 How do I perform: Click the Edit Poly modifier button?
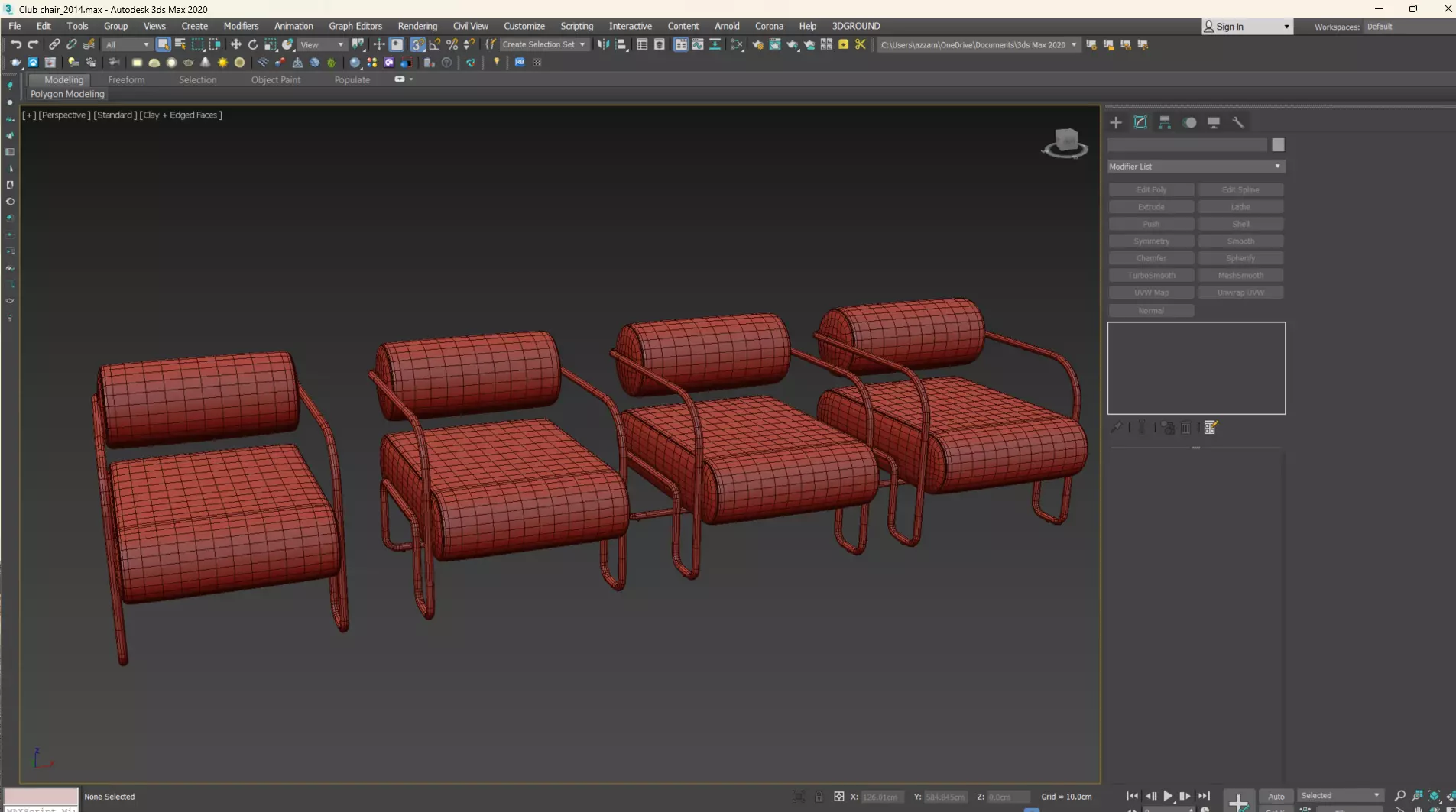(x=1151, y=189)
